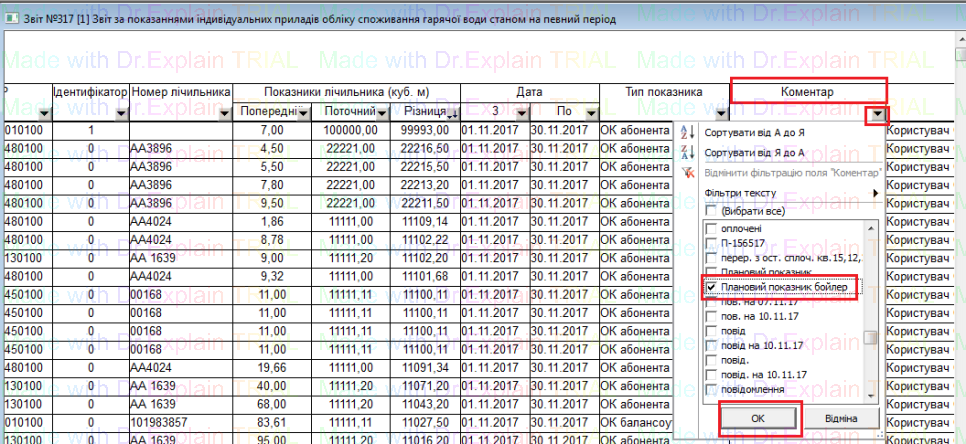Click the sort Z to A icon
The width and height of the screenshot is (966, 444).
[x=686, y=153]
